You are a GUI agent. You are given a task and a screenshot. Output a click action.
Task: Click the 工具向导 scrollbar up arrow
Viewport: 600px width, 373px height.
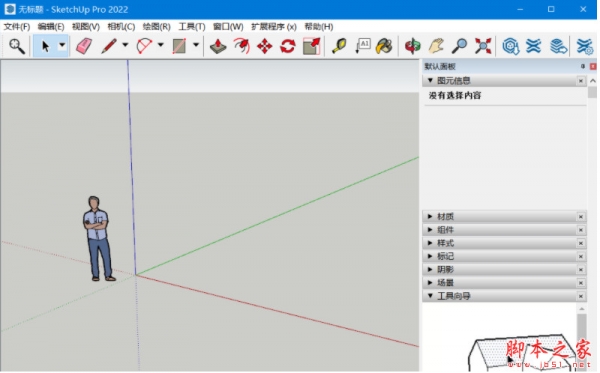[x=582, y=308]
